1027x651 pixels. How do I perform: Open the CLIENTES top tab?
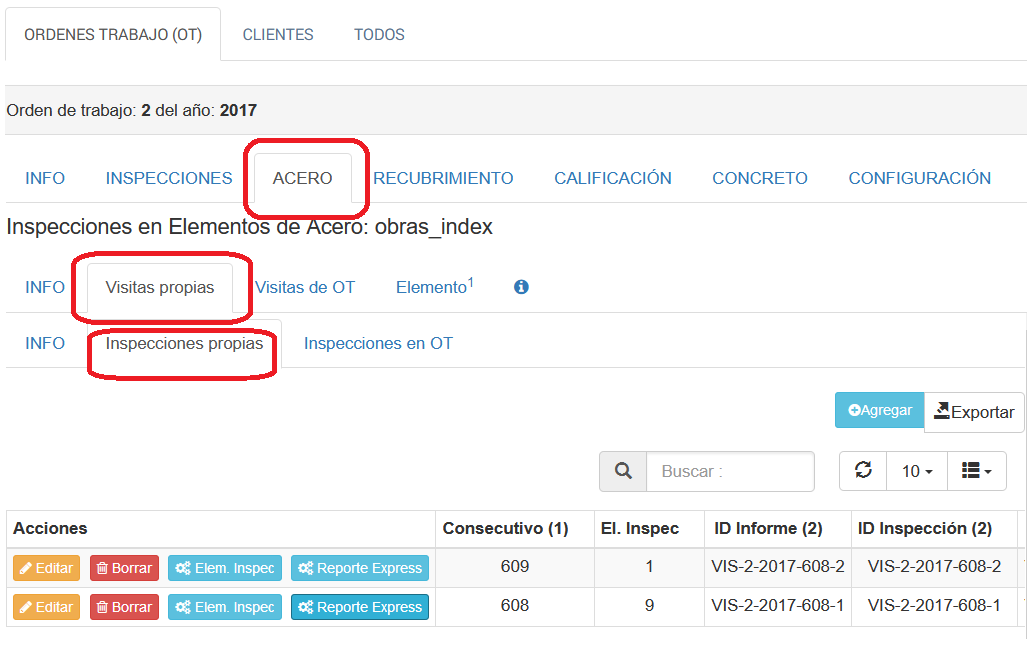click(x=278, y=34)
